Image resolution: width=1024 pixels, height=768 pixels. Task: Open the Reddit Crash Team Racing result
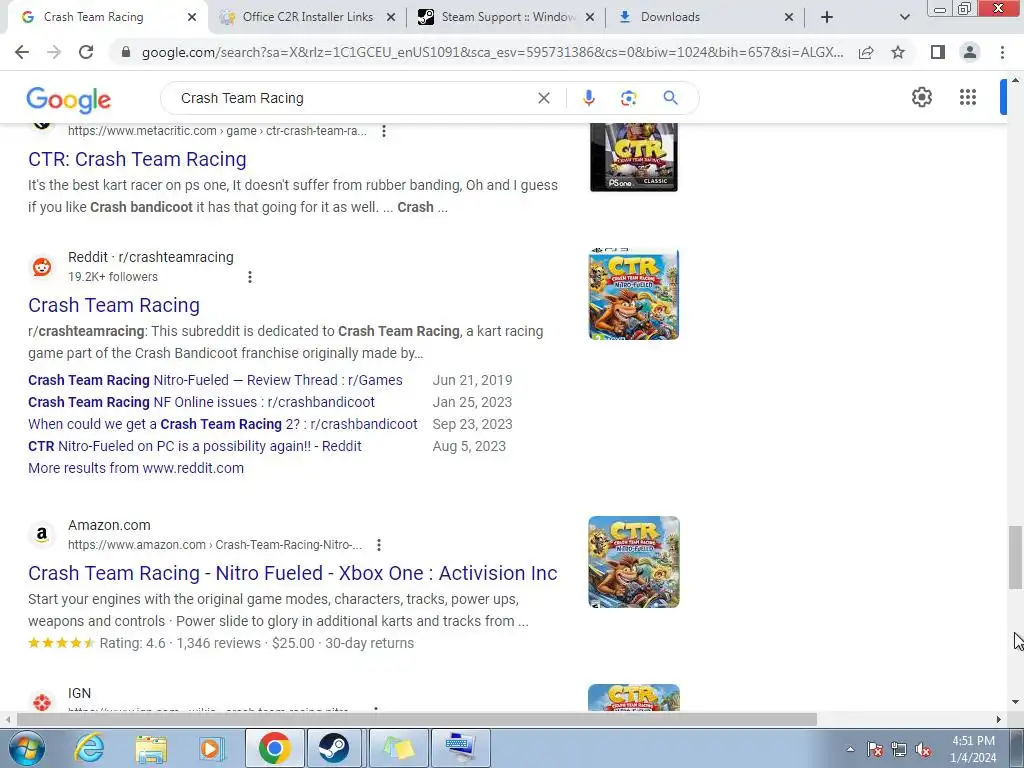click(x=114, y=305)
